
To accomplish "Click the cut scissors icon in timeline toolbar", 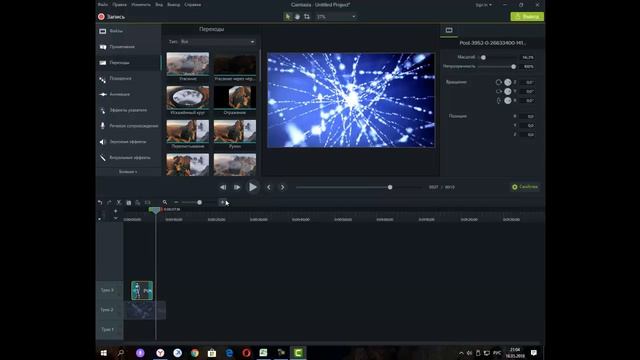I will pos(119,202).
